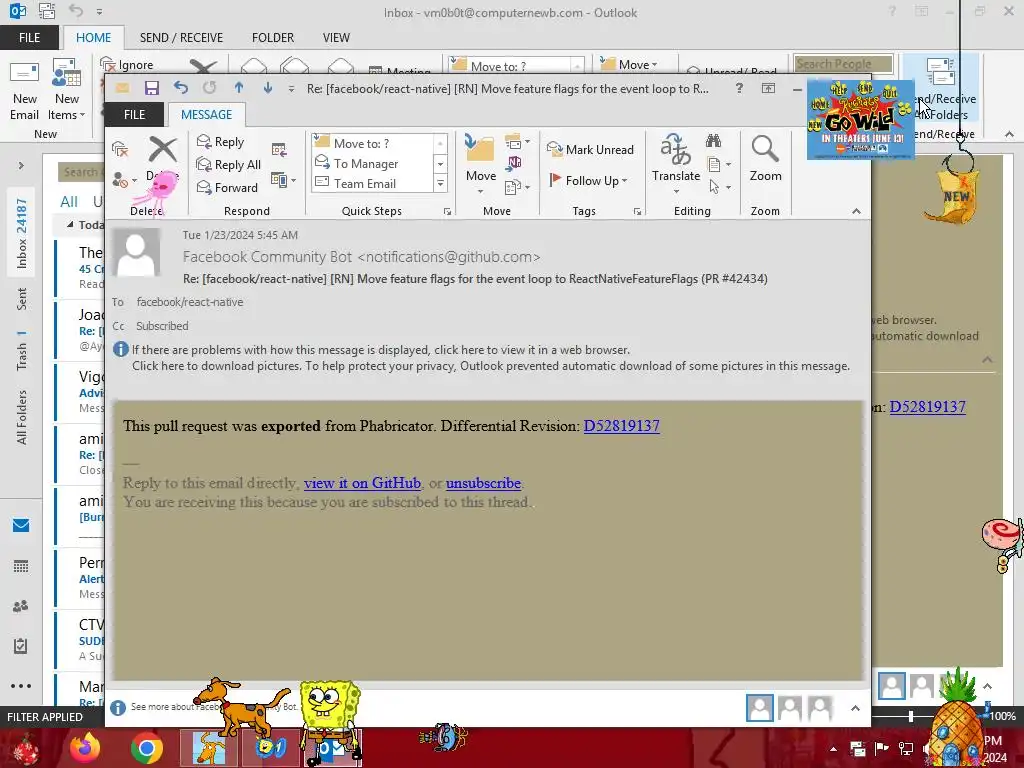The image size is (1024, 768).
Task: Click the Meeting reply icon in Respond group
Action: [x=280, y=150]
